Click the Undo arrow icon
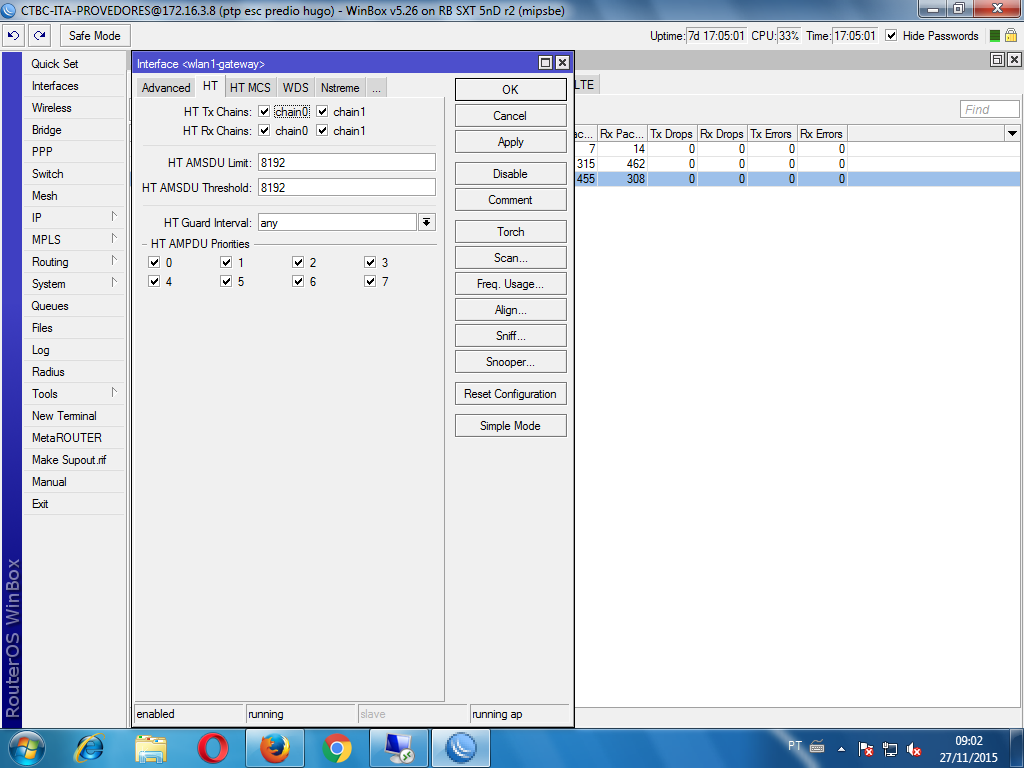 click(x=14, y=35)
